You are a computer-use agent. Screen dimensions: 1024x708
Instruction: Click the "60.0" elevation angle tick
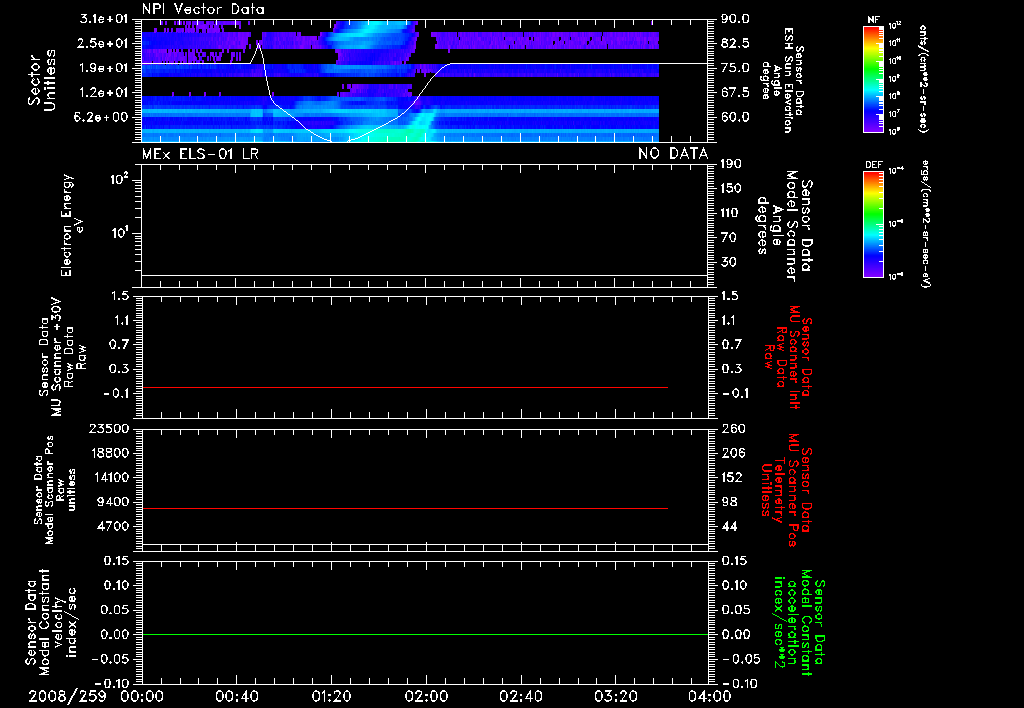(735, 117)
